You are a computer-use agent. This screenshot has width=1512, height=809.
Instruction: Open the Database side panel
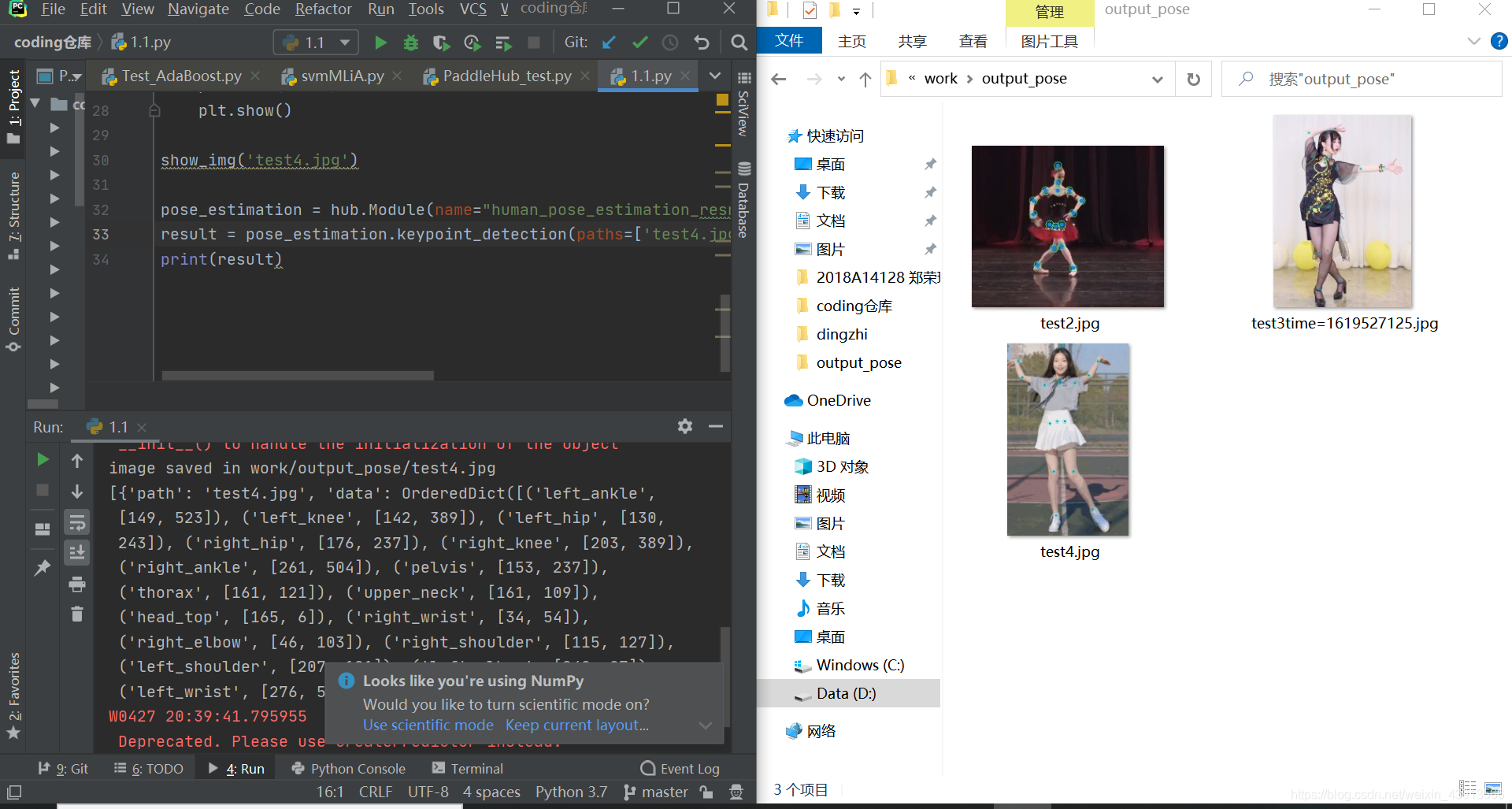click(x=743, y=199)
